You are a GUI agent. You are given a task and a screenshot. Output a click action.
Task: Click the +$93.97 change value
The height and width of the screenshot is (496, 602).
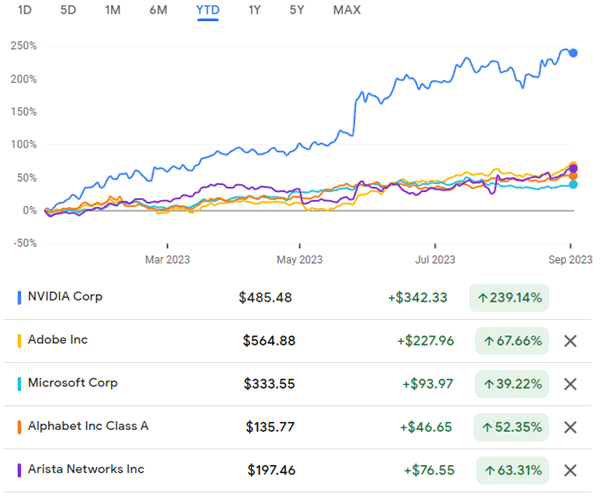coord(428,384)
